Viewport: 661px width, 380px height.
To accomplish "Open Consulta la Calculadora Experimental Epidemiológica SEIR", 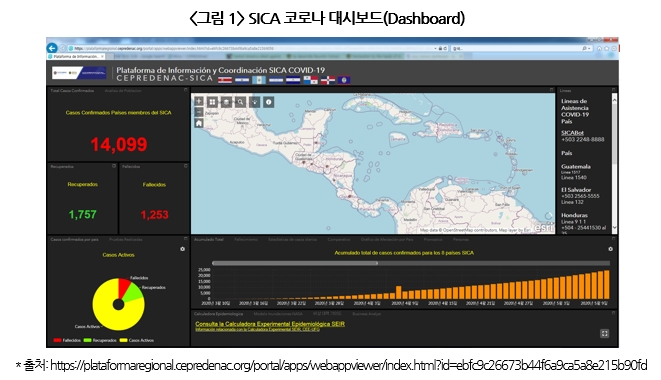I will (270, 323).
